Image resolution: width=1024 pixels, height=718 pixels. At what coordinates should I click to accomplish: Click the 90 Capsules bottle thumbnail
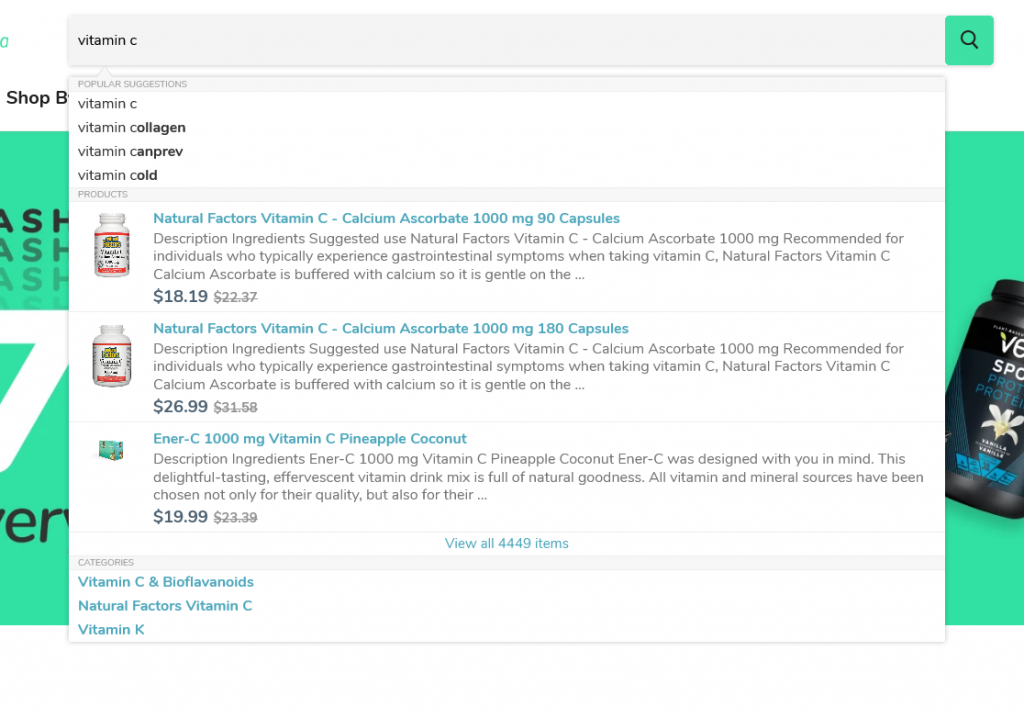112,245
